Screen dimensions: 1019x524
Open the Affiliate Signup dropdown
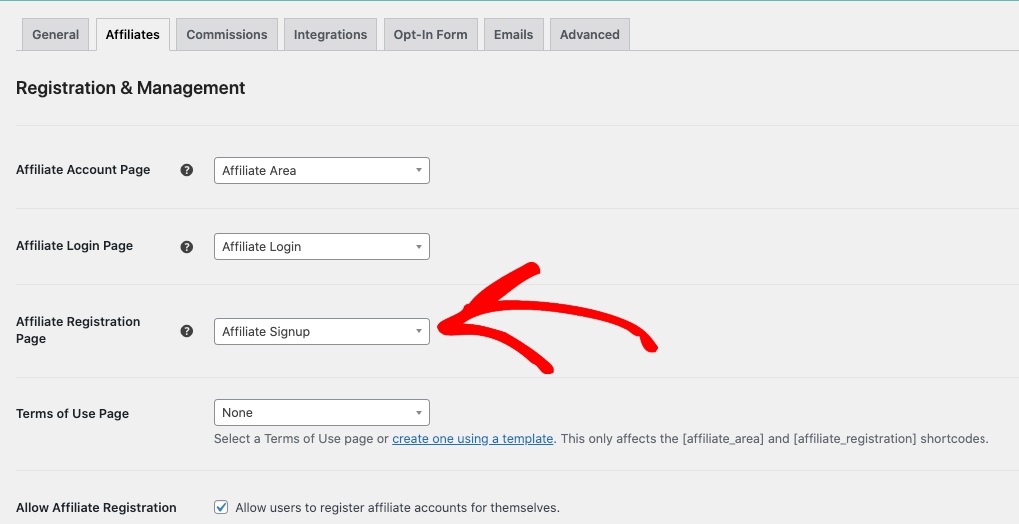tap(321, 332)
